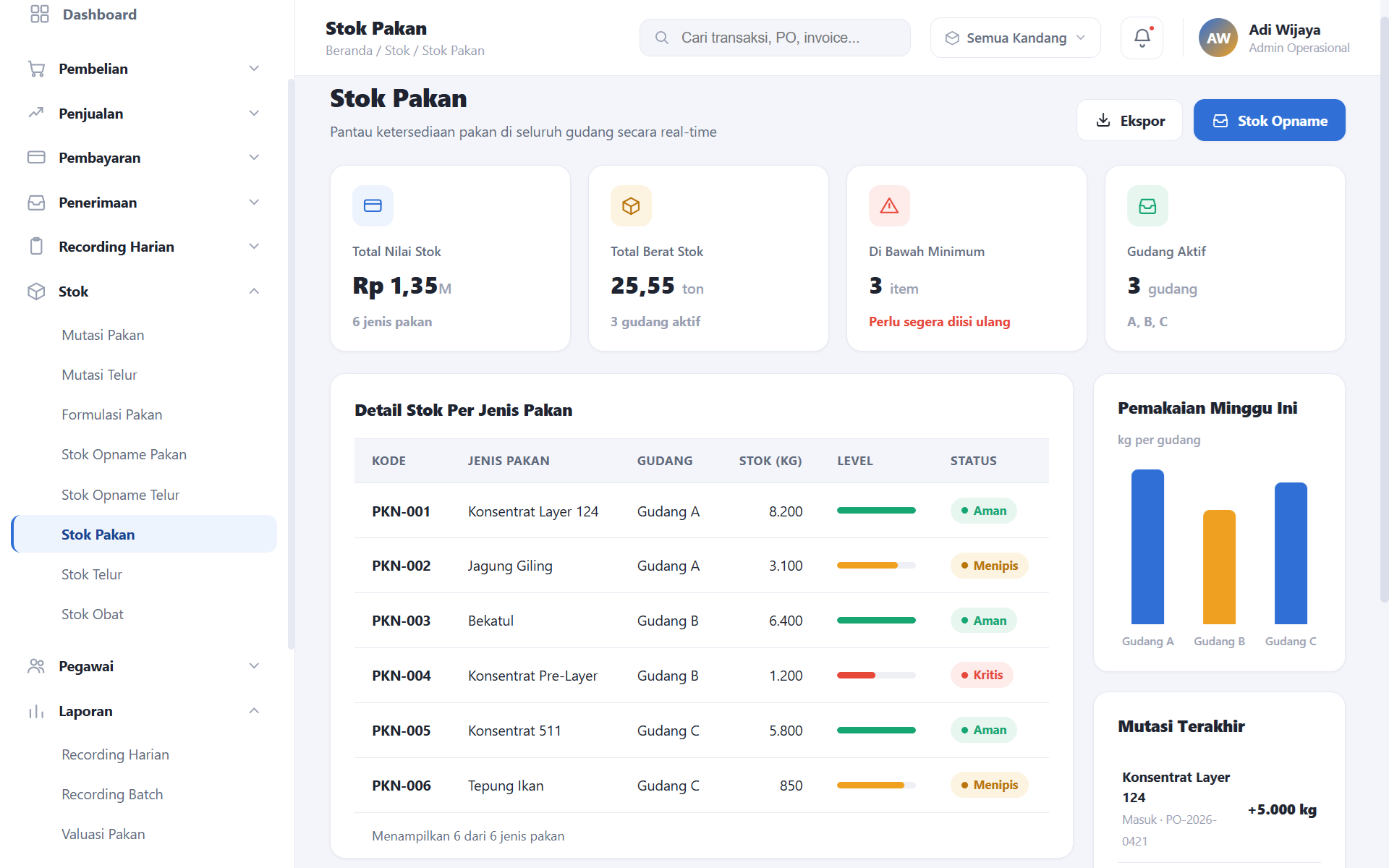Click the Konsentrat 511 row name
Image resolution: width=1389 pixels, height=868 pixels.
514,731
